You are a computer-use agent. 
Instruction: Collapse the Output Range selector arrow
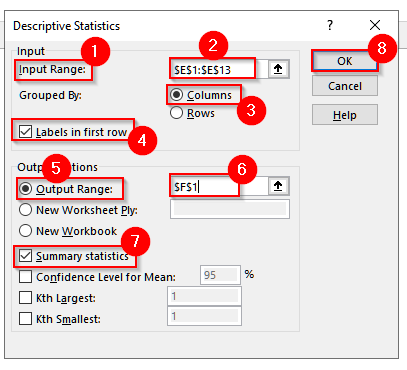tap(278, 186)
